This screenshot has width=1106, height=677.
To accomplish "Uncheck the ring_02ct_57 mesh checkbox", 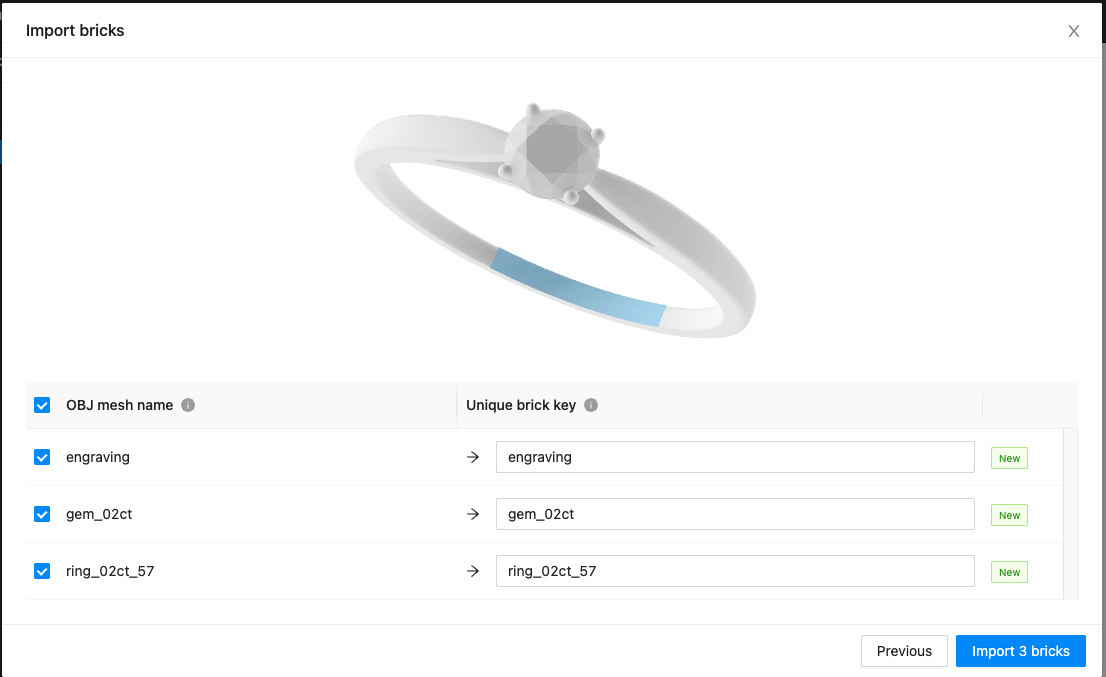I will tap(42, 571).
